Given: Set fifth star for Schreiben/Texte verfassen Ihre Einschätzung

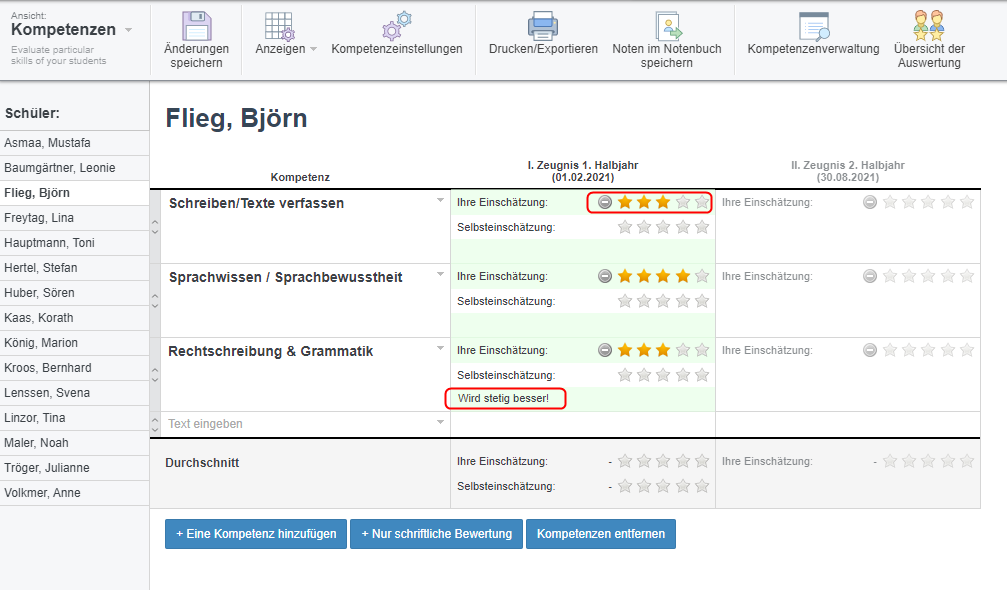Looking at the screenshot, I should coord(702,202).
